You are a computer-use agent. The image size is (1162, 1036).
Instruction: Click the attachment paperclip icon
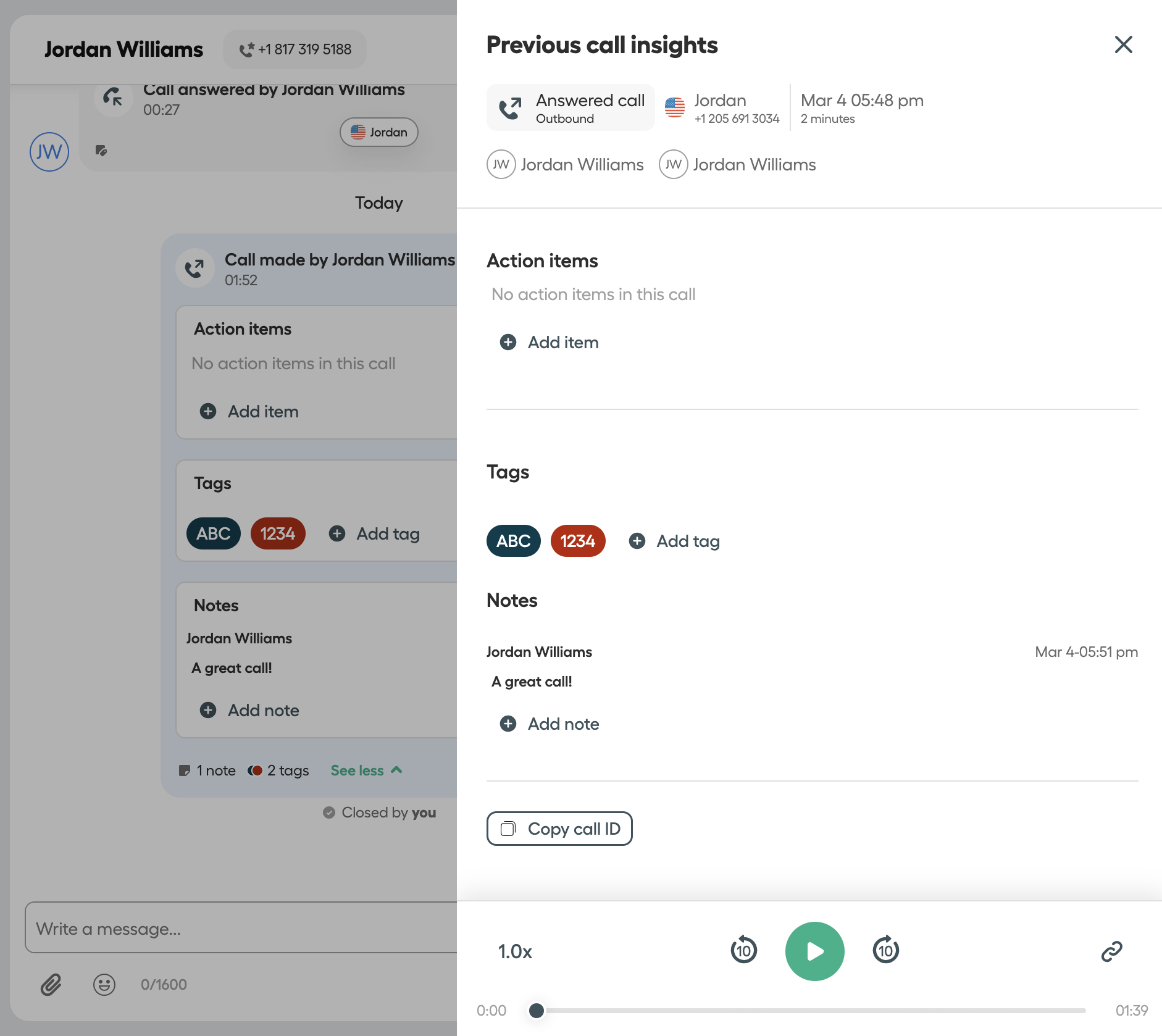pos(51,984)
